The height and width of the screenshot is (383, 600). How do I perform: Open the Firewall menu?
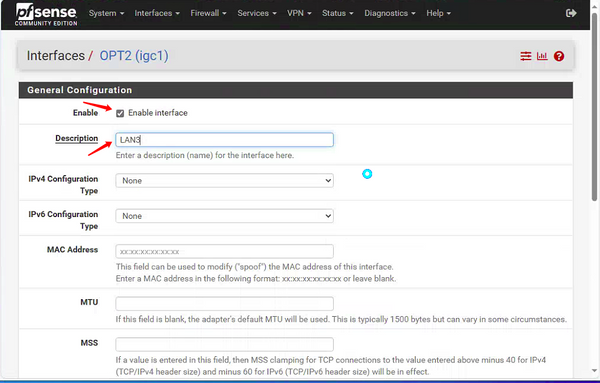coord(209,13)
